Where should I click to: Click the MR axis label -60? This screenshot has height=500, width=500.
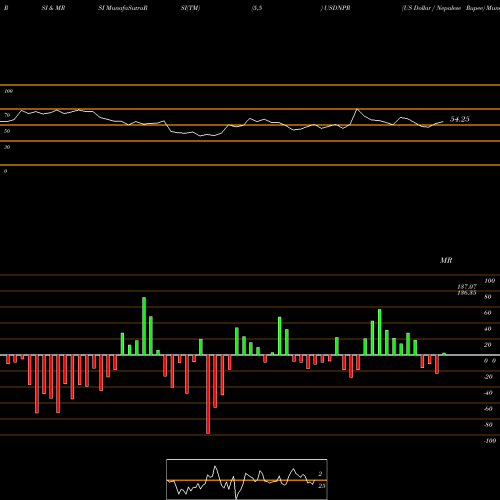[x=488, y=409]
